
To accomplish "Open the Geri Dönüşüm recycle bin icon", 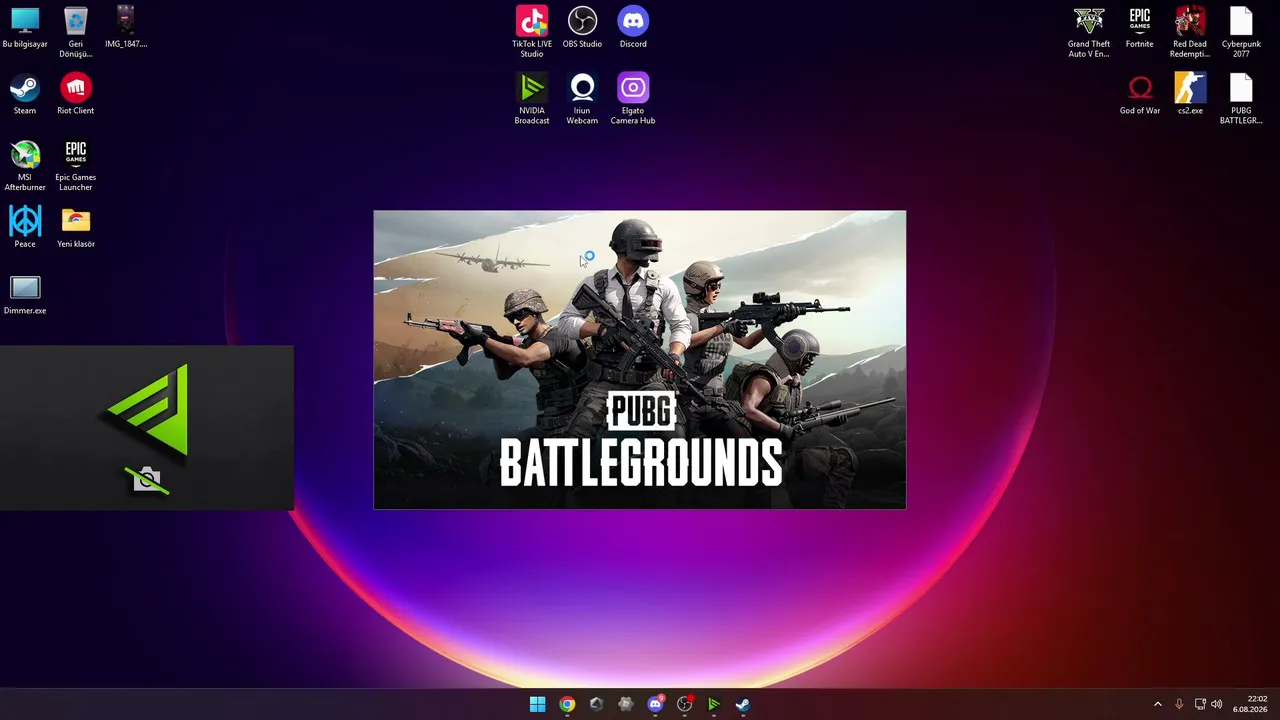I will tap(75, 32).
